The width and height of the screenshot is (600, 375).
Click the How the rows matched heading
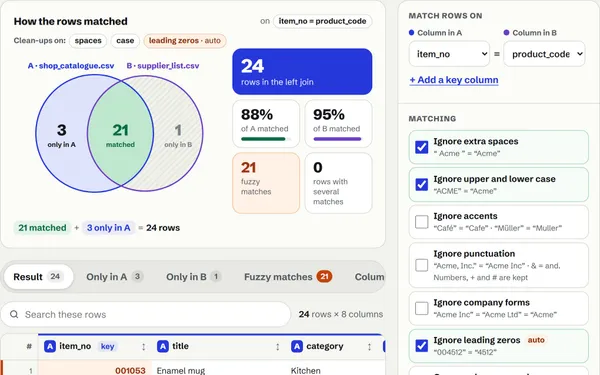point(70,21)
